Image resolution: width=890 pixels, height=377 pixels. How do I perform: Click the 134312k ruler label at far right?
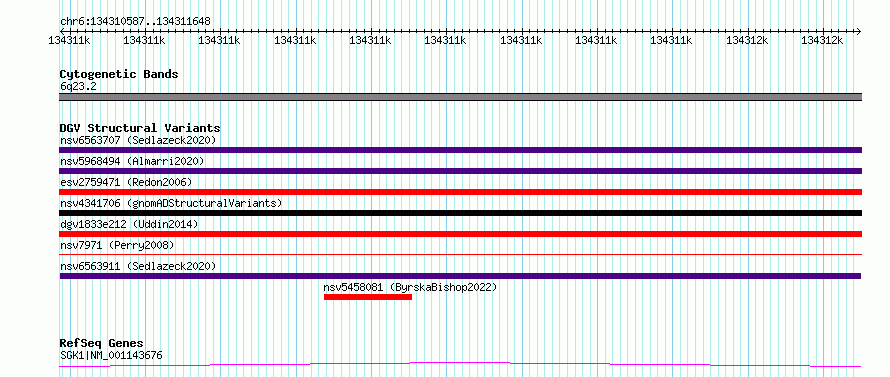click(822, 40)
